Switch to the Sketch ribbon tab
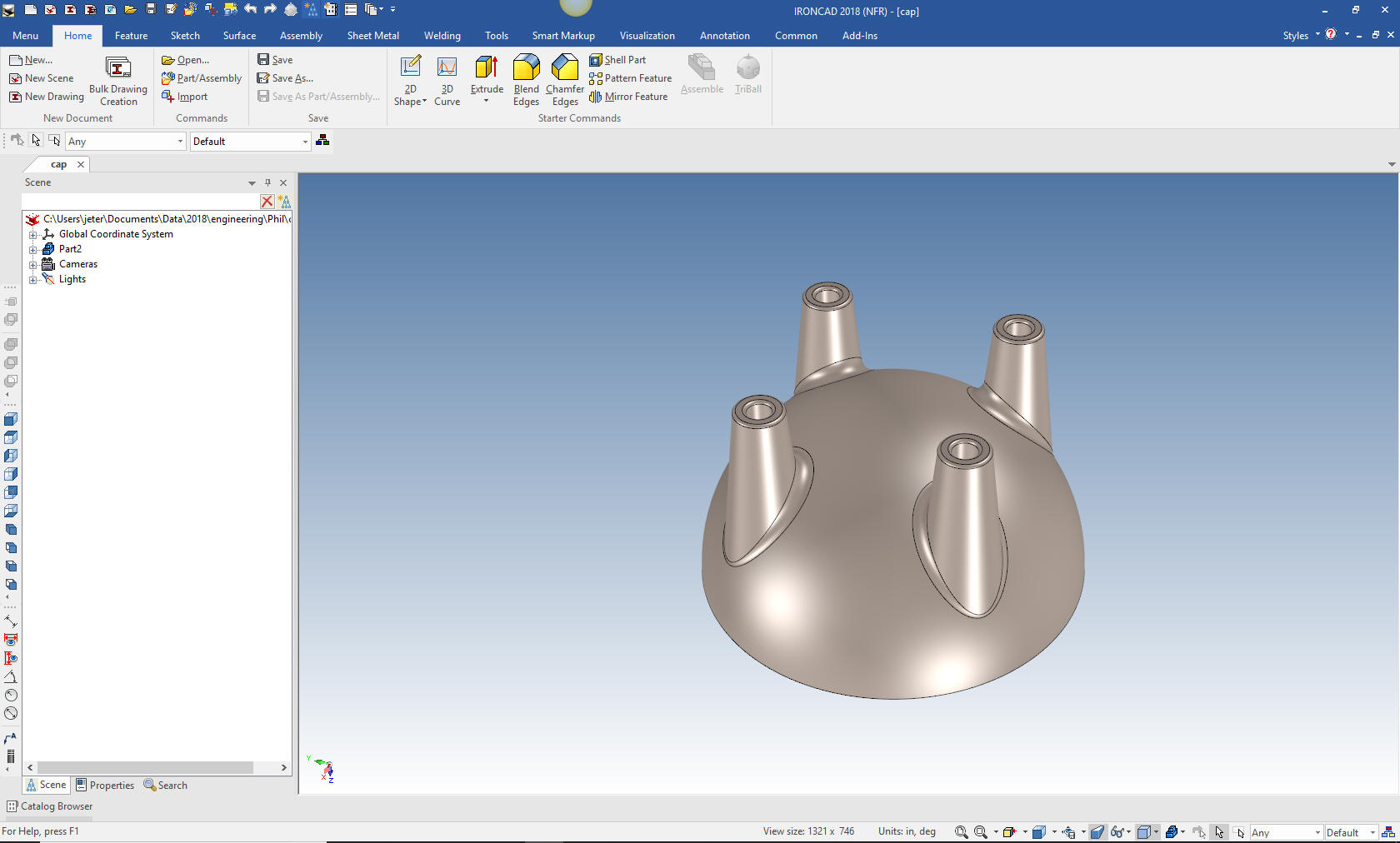Image resolution: width=1400 pixels, height=843 pixels. [x=185, y=36]
